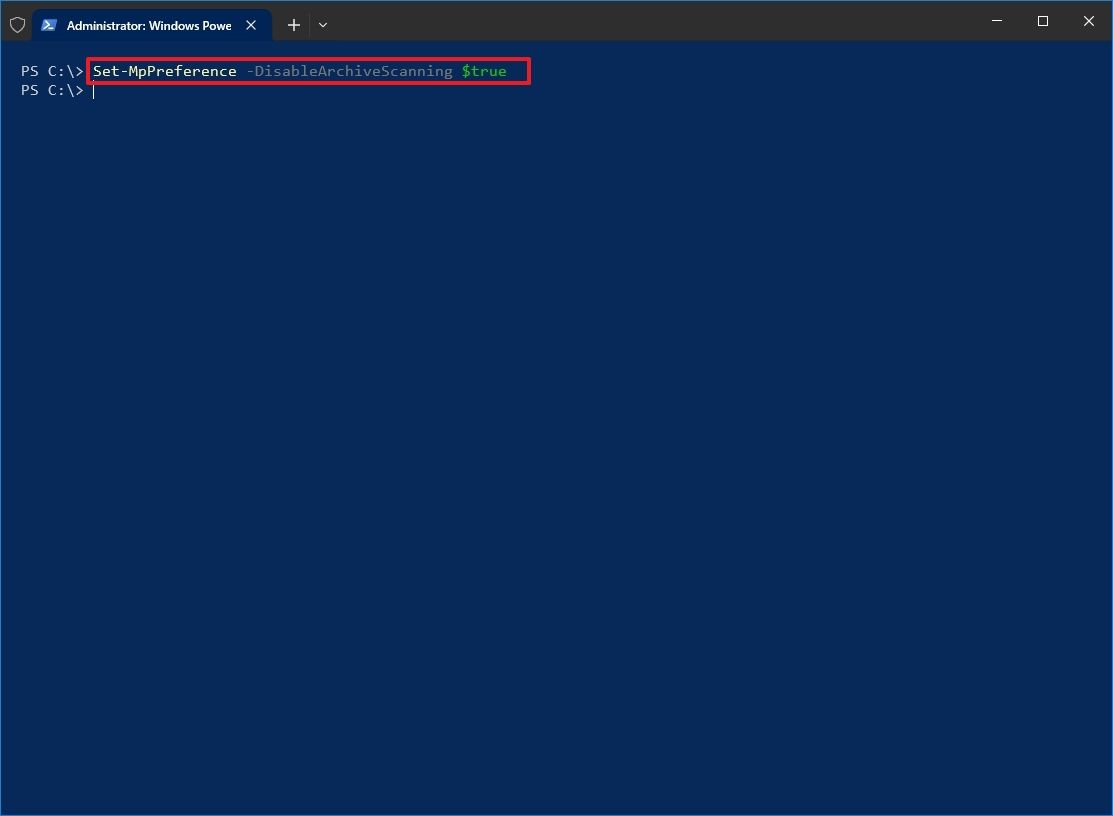Maximize the Windows Terminal window
This screenshot has height=816, width=1113.
[x=1042, y=21]
